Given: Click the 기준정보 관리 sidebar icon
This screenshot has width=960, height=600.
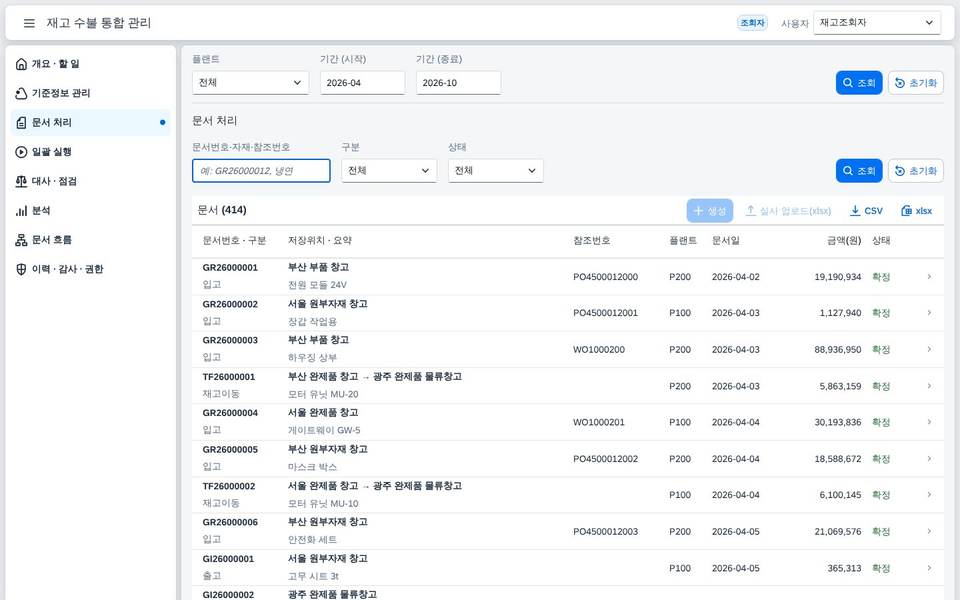Looking at the screenshot, I should (x=21, y=93).
